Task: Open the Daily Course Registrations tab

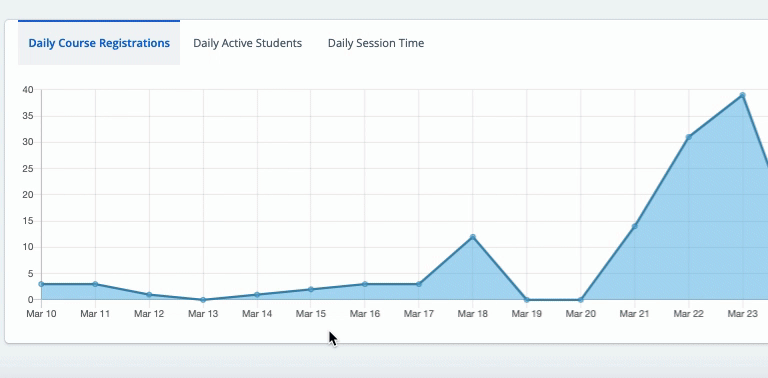Action: click(x=99, y=43)
